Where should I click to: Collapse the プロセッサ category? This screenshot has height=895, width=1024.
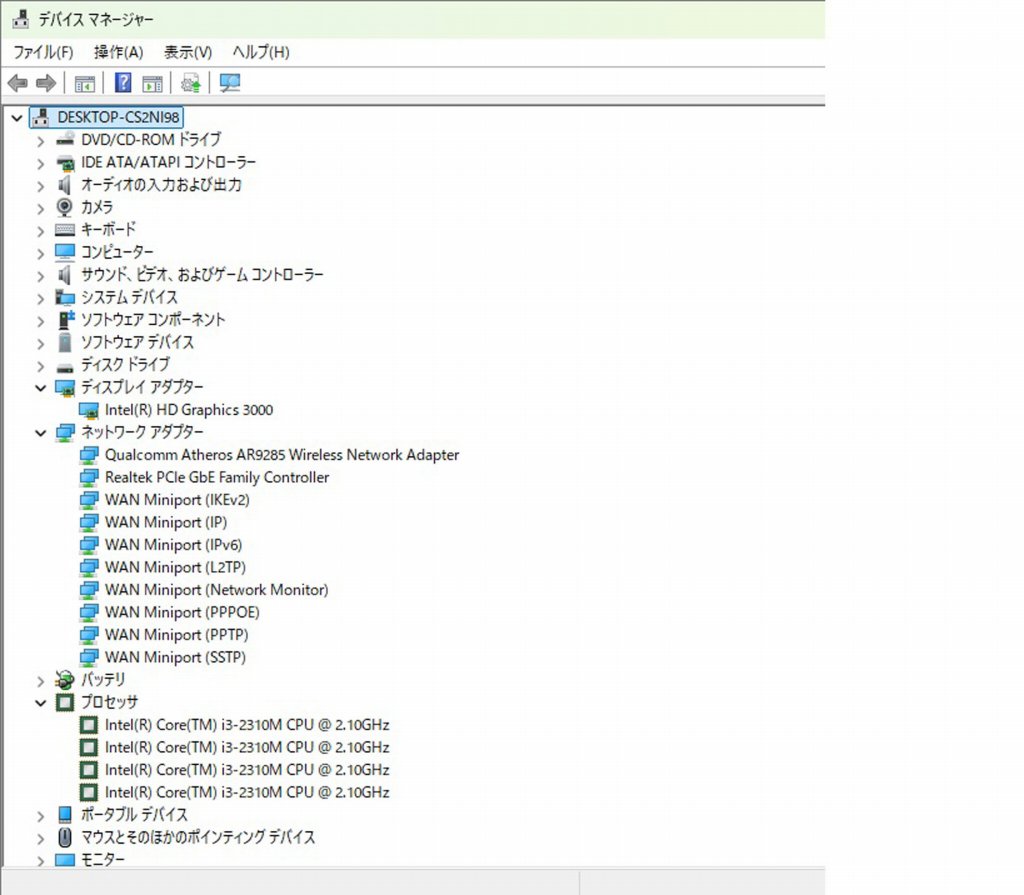tap(40, 703)
